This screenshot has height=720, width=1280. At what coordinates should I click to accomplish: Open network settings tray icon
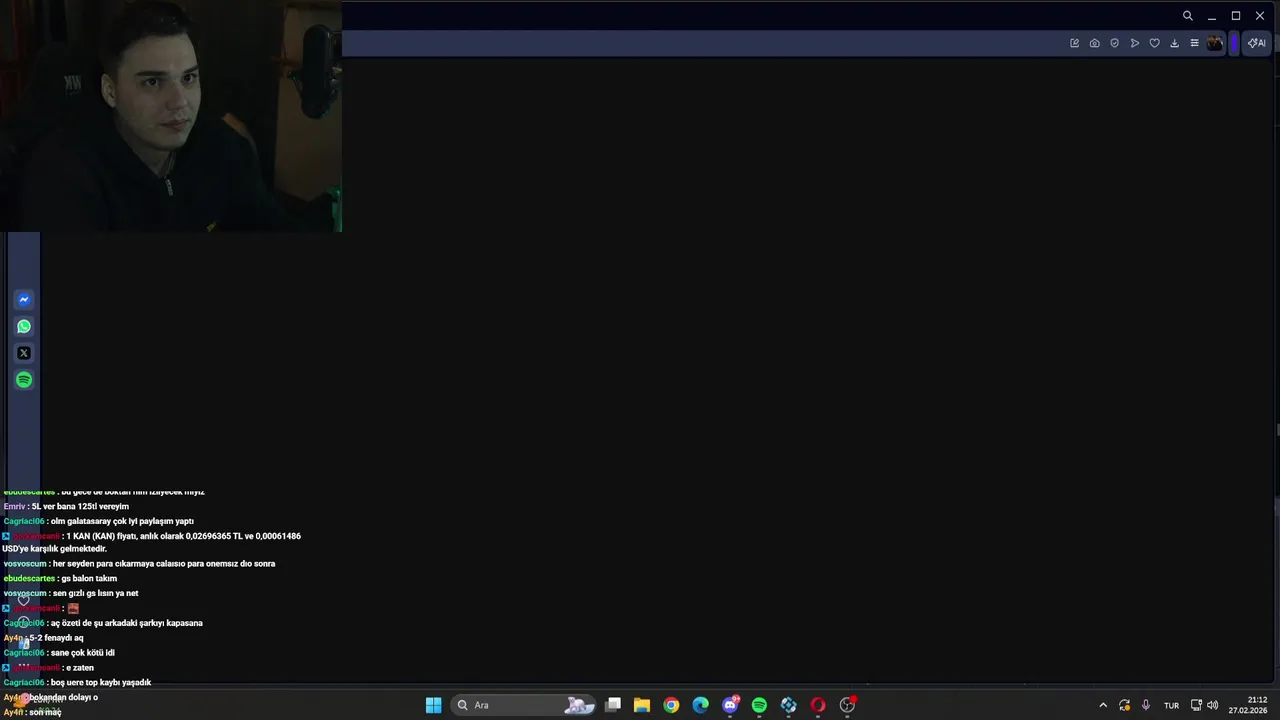[x=1196, y=705]
